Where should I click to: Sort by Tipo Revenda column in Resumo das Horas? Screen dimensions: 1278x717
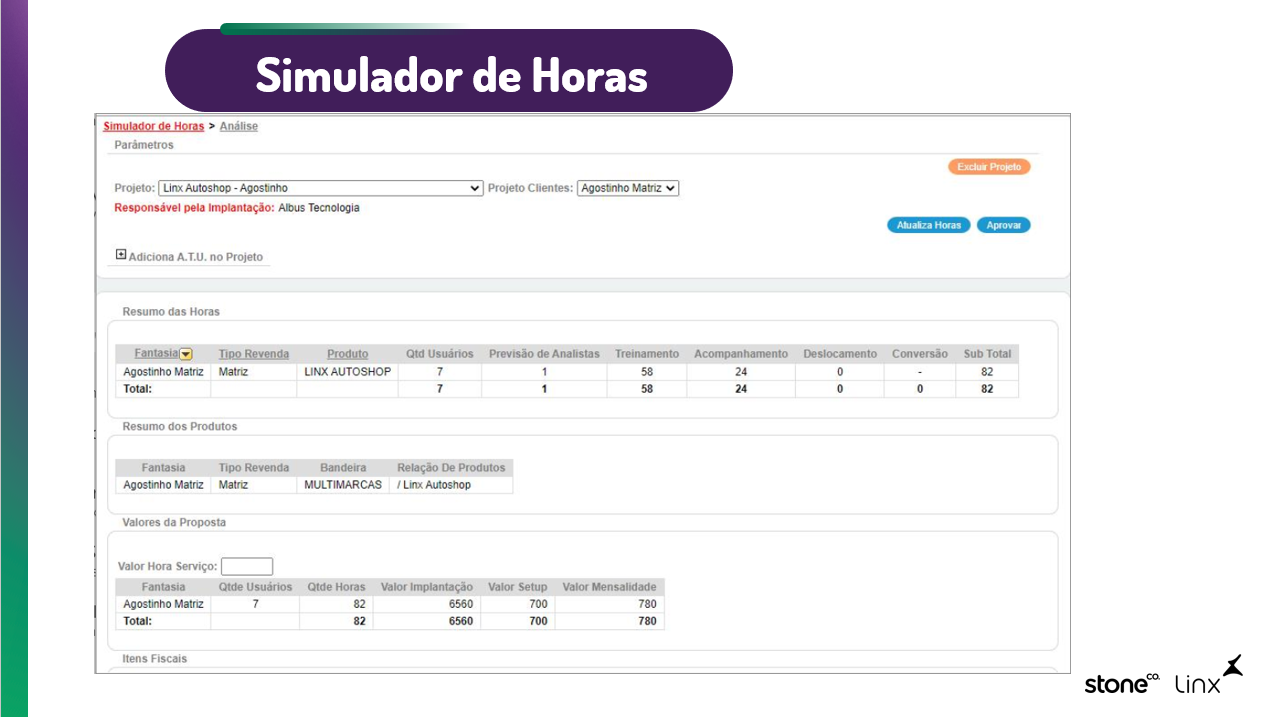[x=254, y=354]
